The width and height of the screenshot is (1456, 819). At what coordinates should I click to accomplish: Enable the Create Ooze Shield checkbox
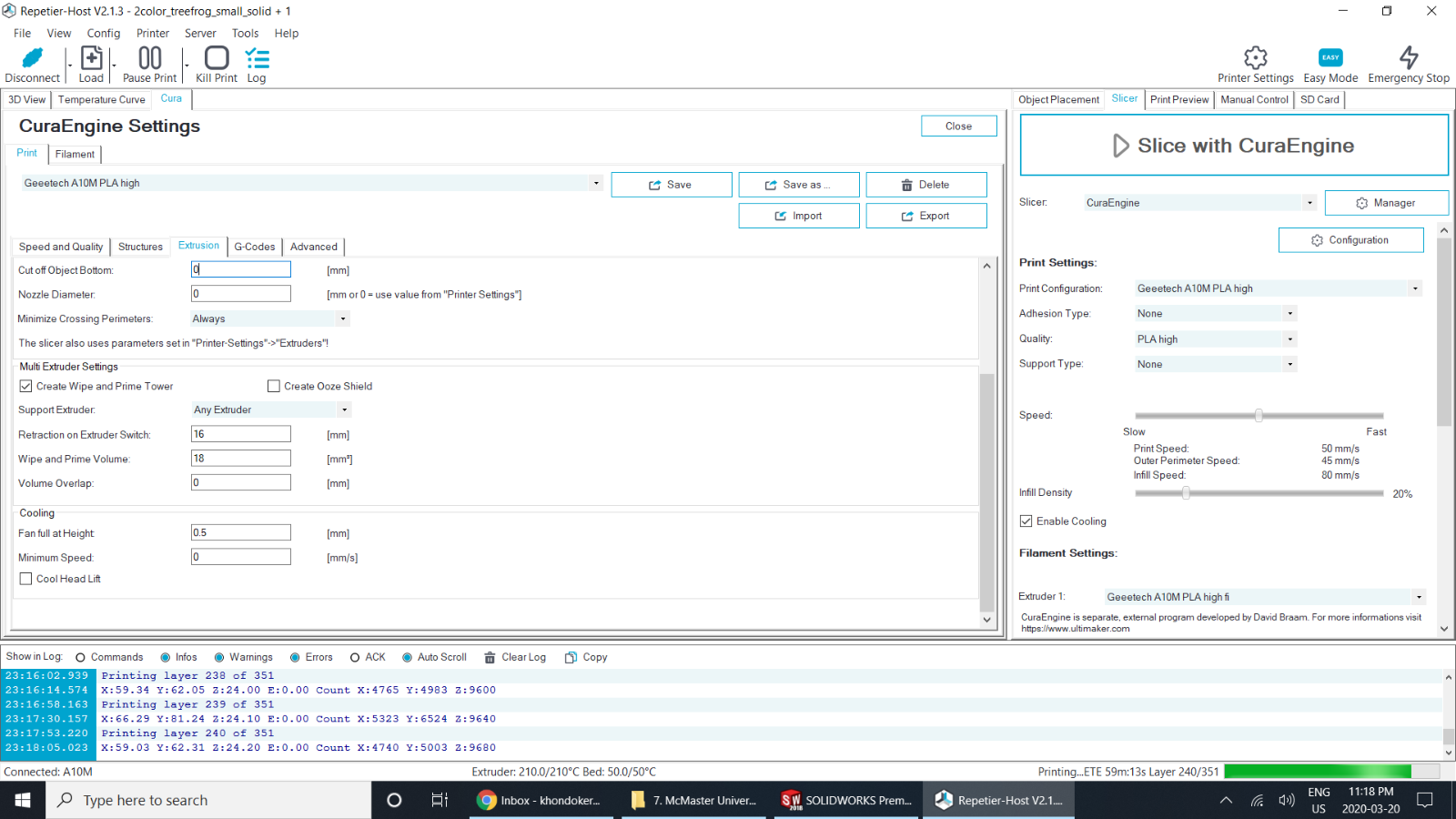[274, 386]
